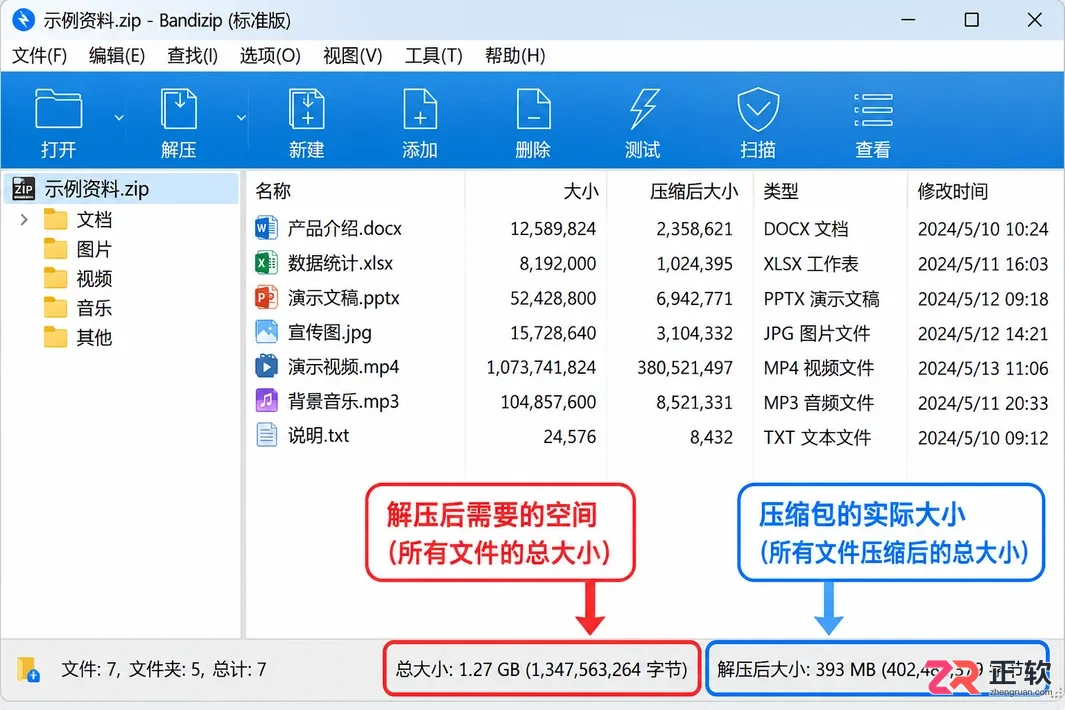Click the Bandizip title bar app icon
1065x710 pixels.
24,20
